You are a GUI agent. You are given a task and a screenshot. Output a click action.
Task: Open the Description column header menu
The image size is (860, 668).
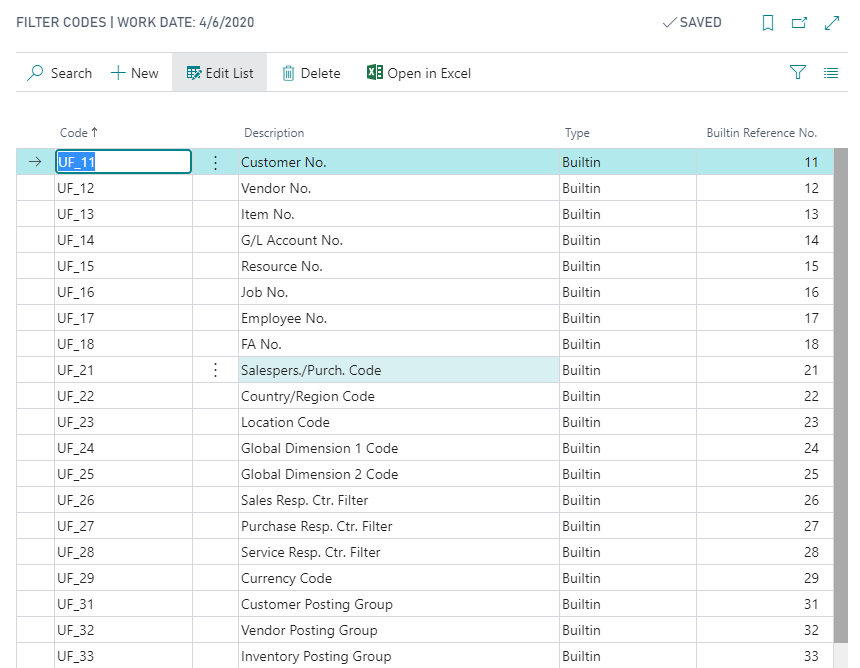(274, 133)
